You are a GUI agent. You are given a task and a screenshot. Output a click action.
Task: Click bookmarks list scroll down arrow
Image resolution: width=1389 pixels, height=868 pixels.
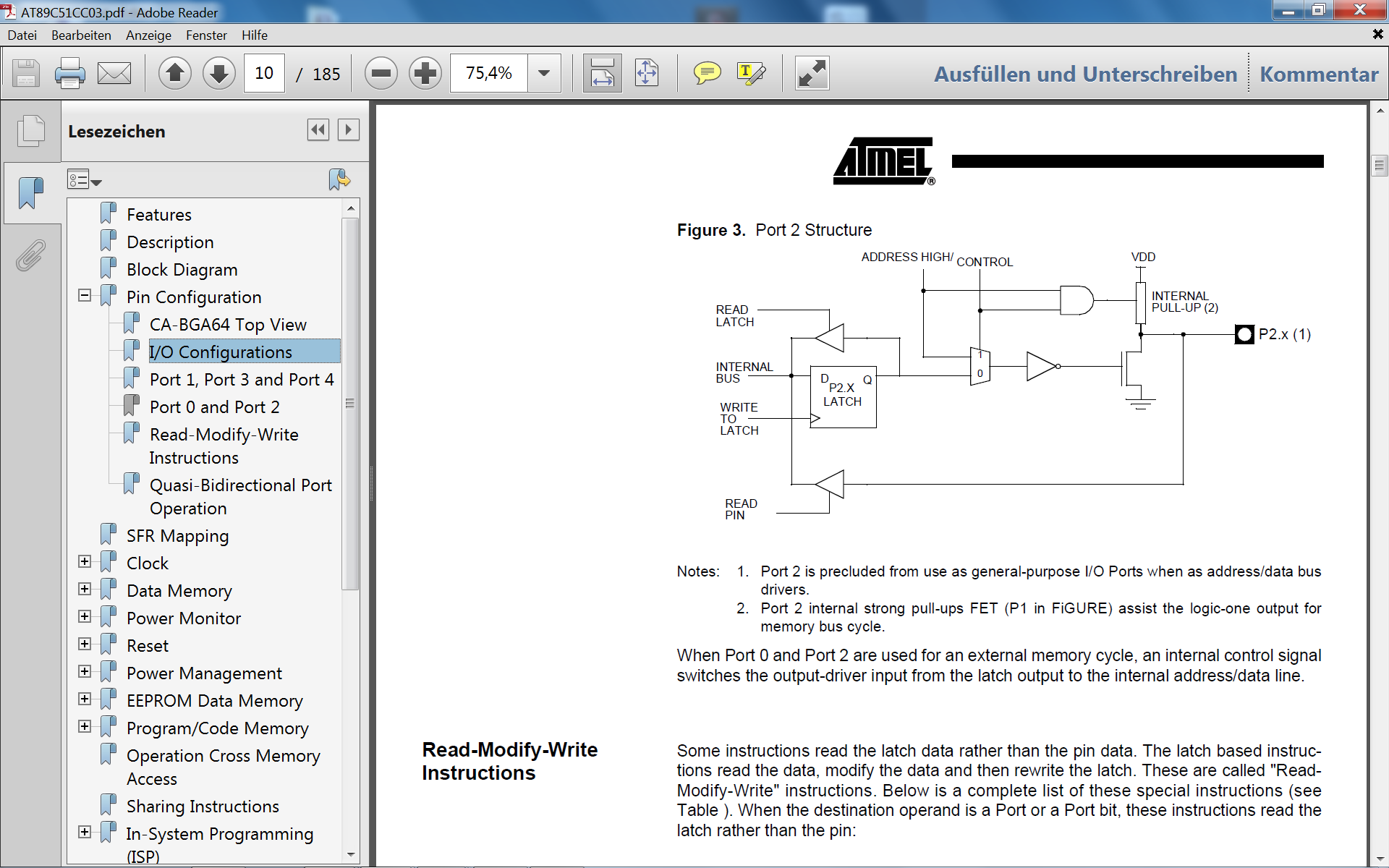pyautogui.click(x=351, y=854)
